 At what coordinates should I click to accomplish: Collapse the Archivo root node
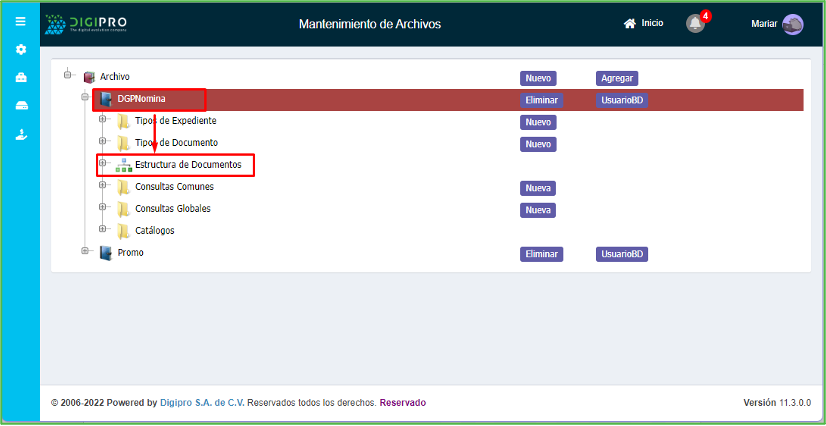click(x=68, y=75)
